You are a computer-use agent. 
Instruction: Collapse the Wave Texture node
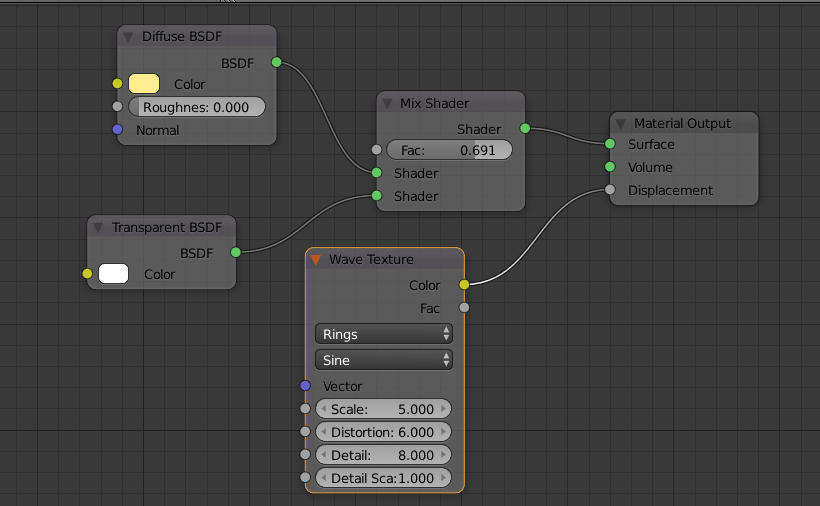[315, 260]
